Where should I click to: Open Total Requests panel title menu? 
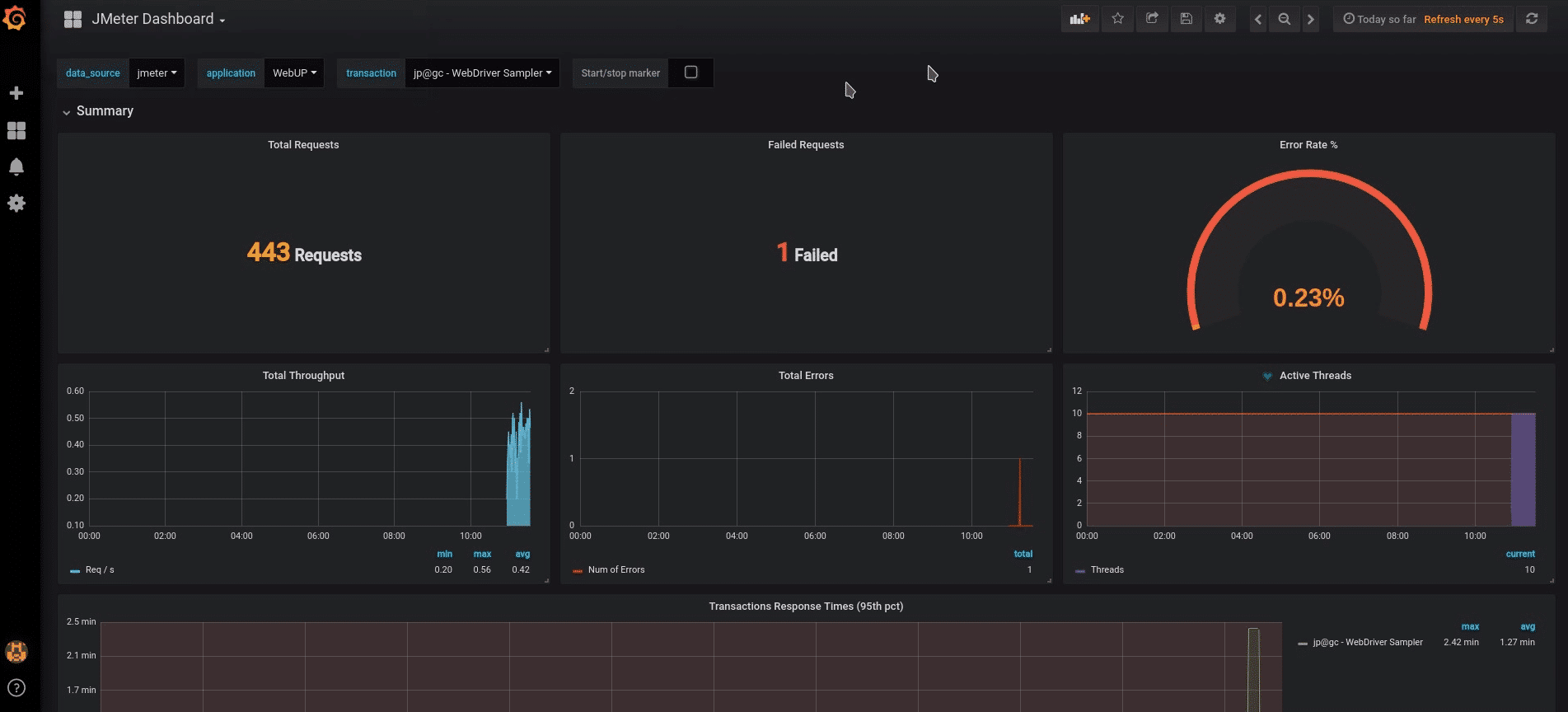click(x=303, y=144)
